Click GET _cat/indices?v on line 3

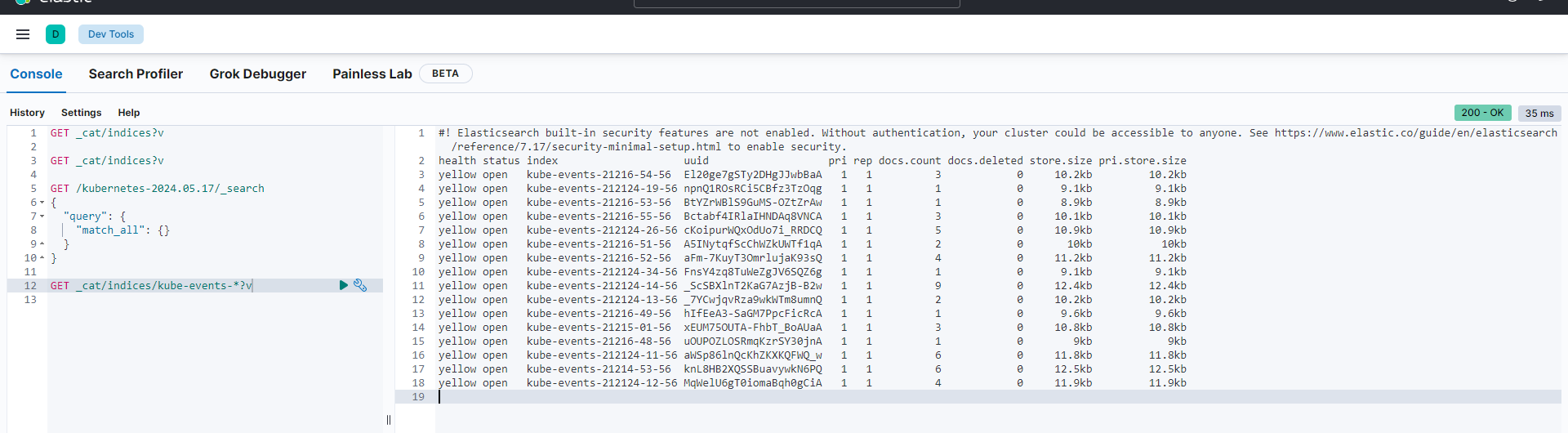pyautogui.click(x=107, y=160)
